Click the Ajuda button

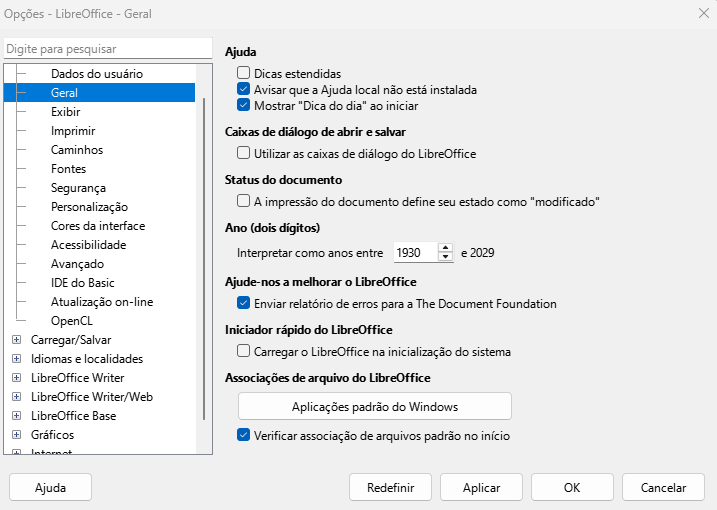(50, 488)
